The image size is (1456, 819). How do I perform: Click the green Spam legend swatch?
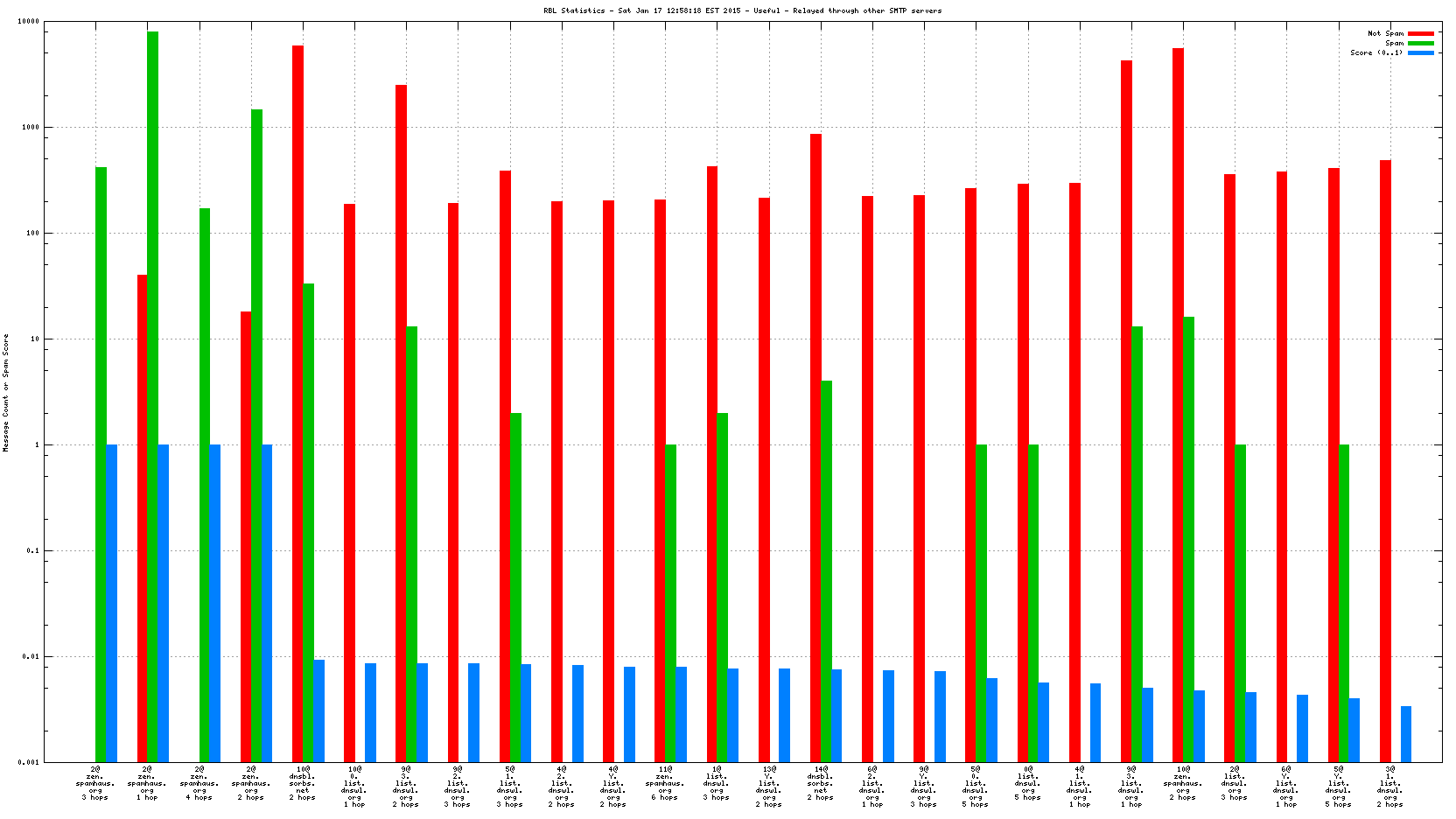click(1420, 43)
